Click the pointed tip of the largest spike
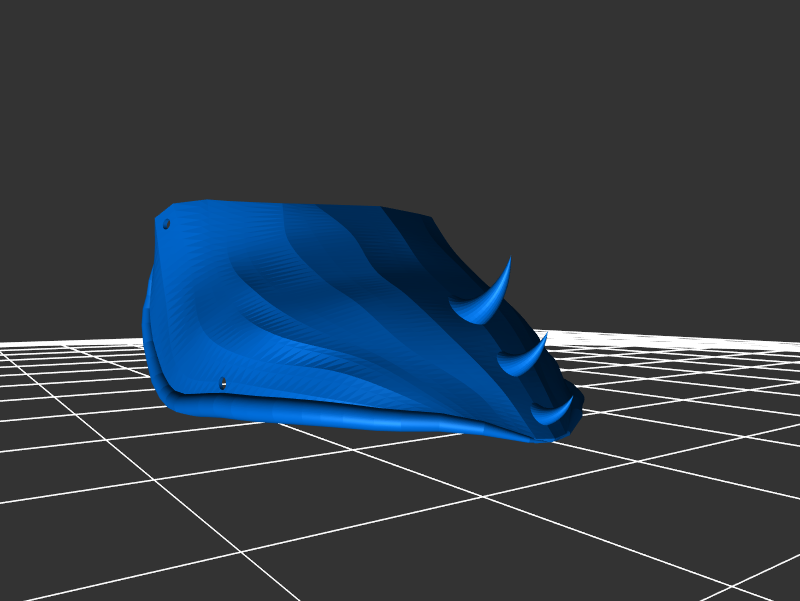 point(509,258)
